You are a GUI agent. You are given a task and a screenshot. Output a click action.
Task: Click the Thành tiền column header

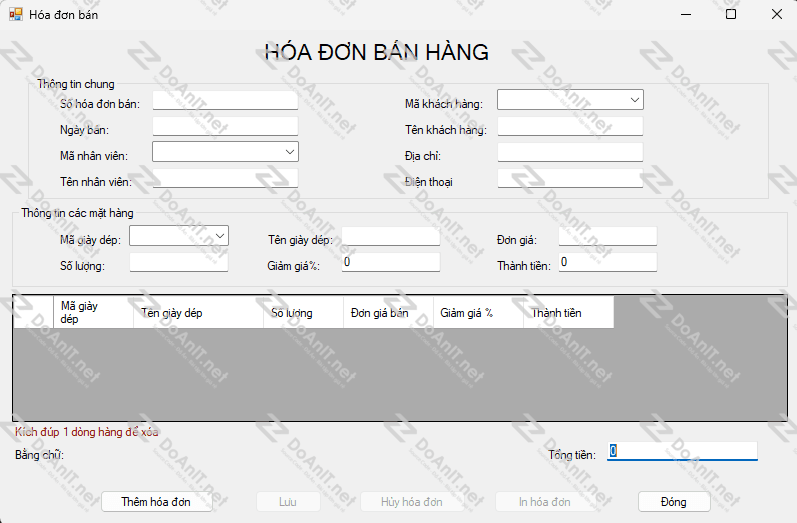point(569,313)
